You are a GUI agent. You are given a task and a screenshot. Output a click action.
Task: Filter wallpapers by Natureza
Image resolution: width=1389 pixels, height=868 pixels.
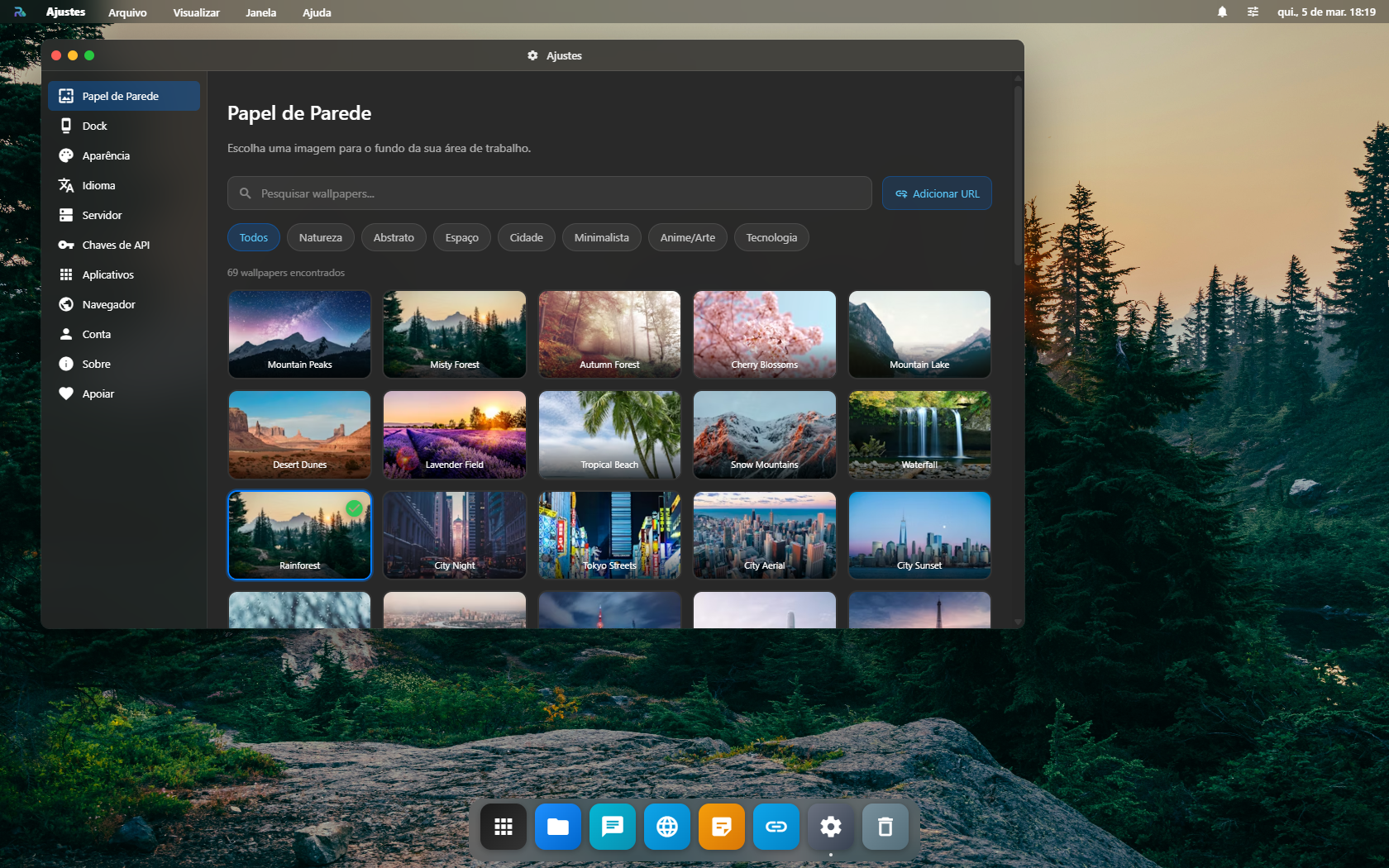click(x=320, y=237)
